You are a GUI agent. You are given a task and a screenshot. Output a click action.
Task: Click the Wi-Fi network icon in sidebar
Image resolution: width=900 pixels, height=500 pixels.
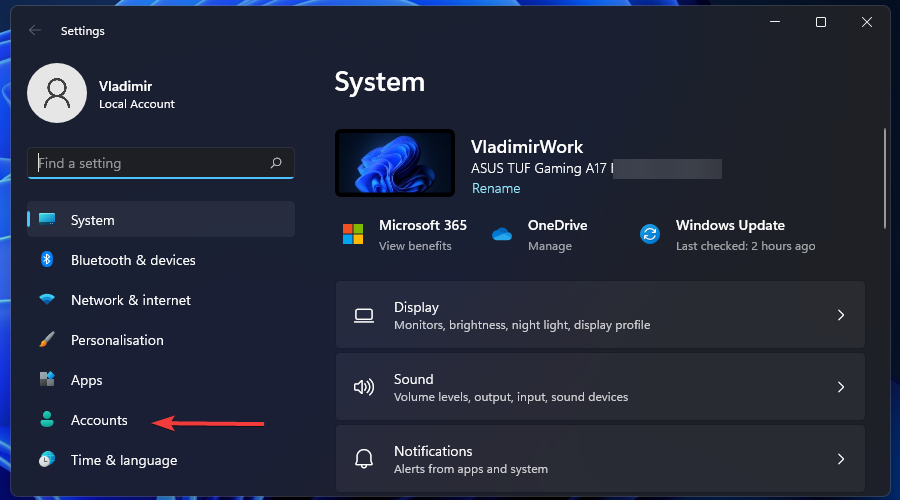[x=47, y=299]
